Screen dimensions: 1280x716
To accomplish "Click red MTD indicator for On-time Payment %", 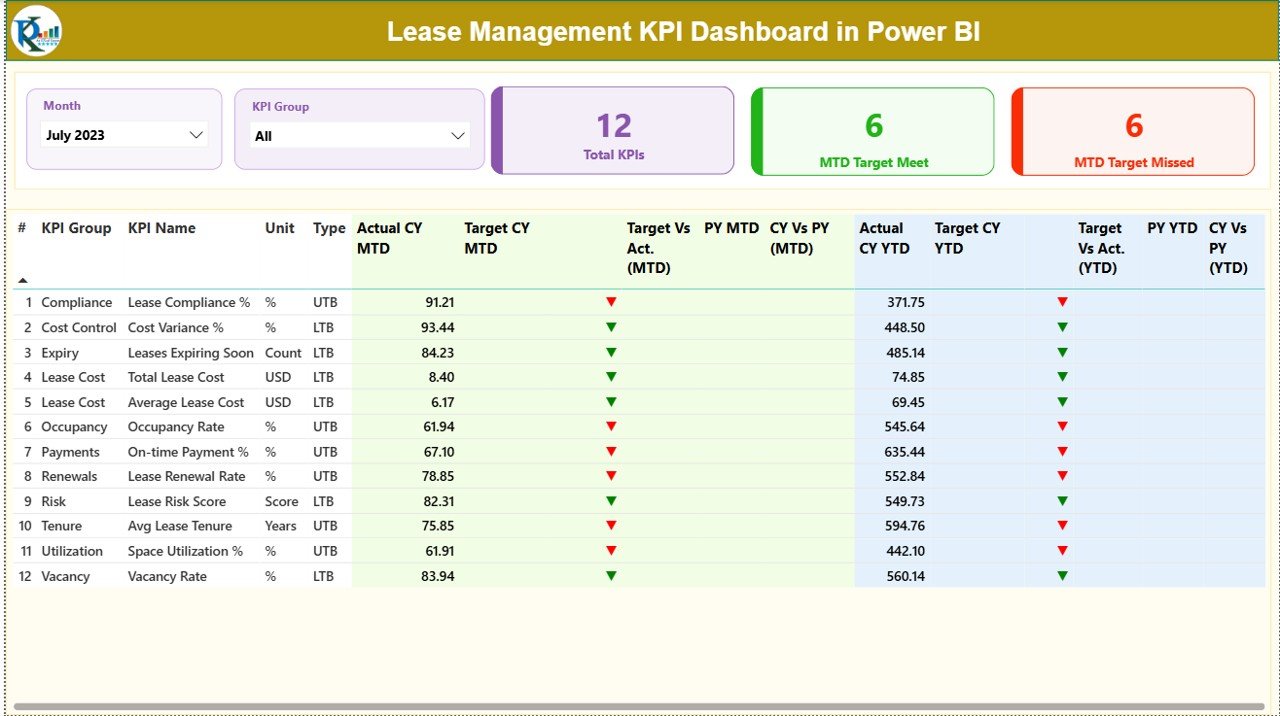I will [611, 451].
